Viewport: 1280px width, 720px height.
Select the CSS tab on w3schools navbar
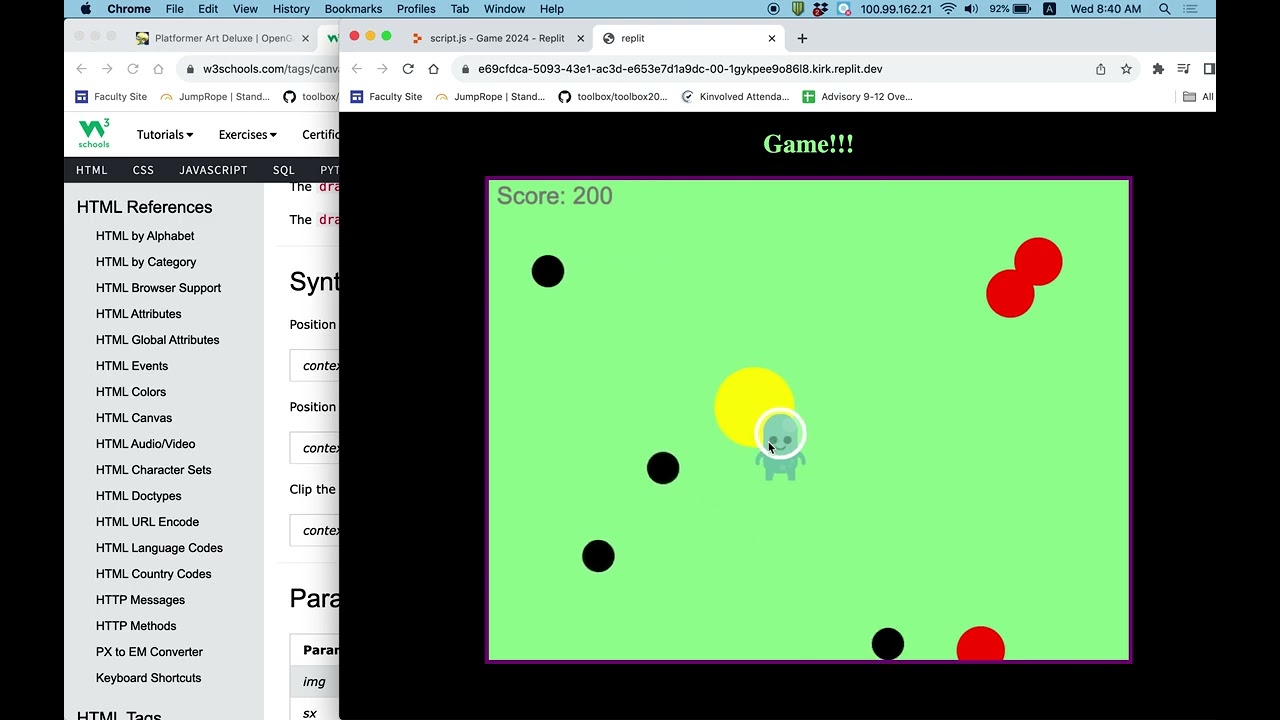tap(143, 170)
